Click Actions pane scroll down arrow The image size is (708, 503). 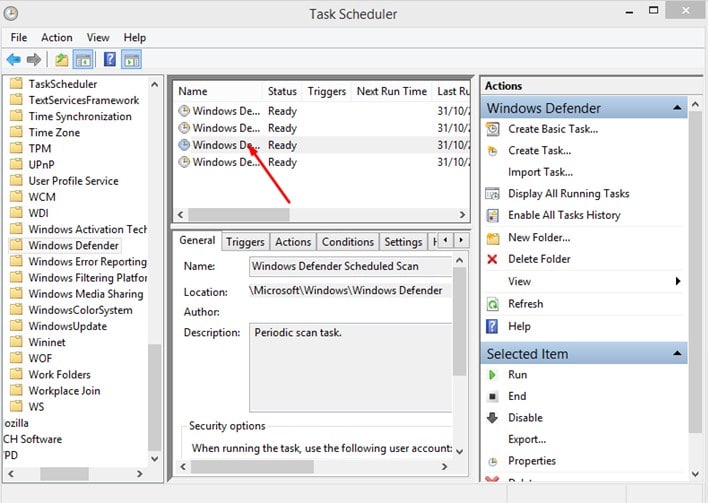[696, 474]
